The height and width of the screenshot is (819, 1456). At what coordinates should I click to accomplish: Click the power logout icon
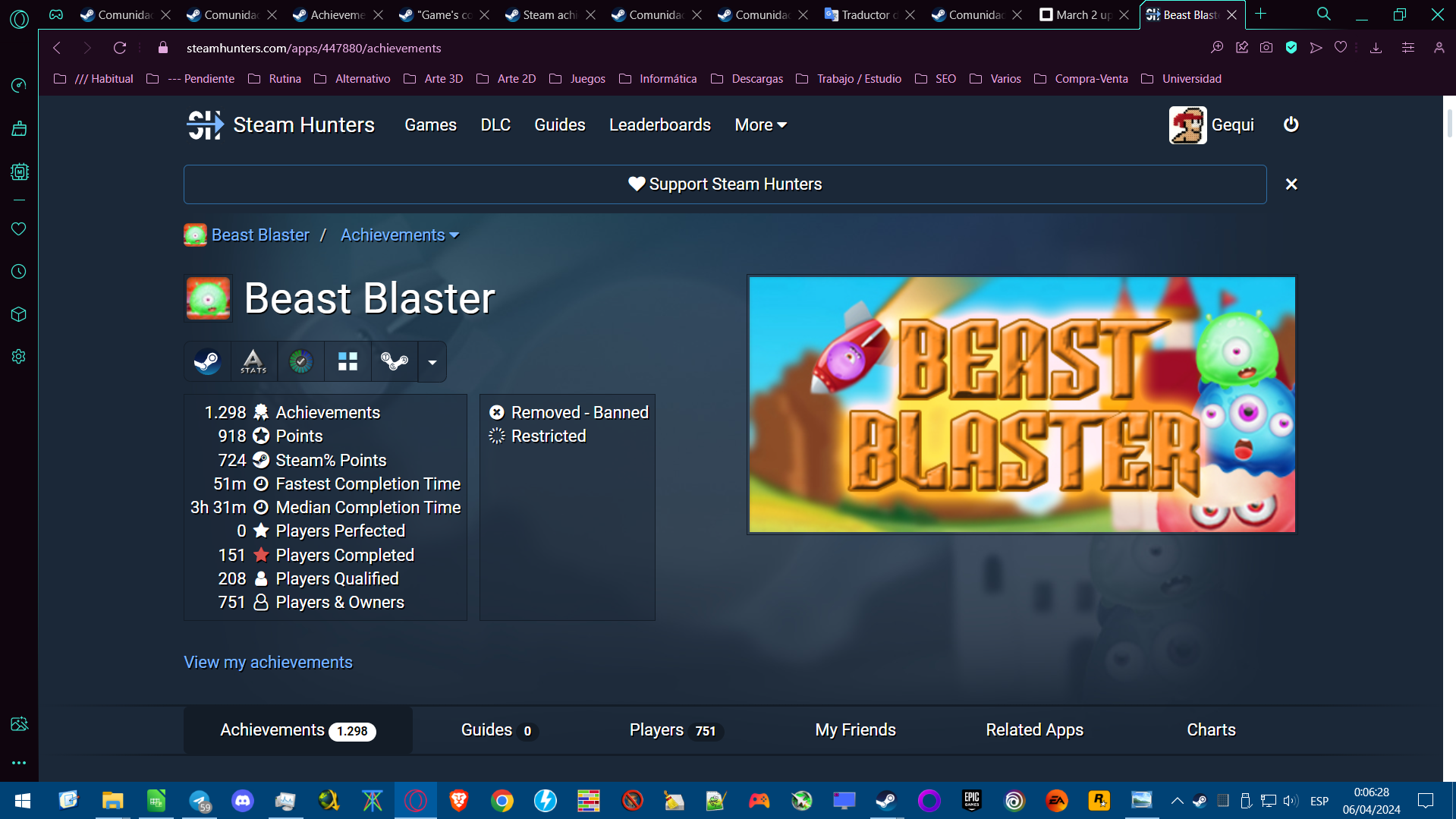1291,124
